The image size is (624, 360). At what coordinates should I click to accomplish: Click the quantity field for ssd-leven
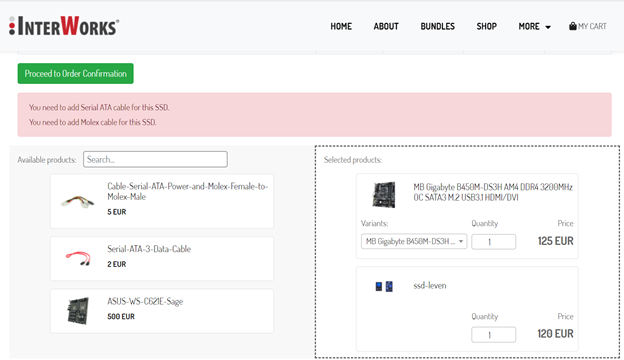pos(493,335)
